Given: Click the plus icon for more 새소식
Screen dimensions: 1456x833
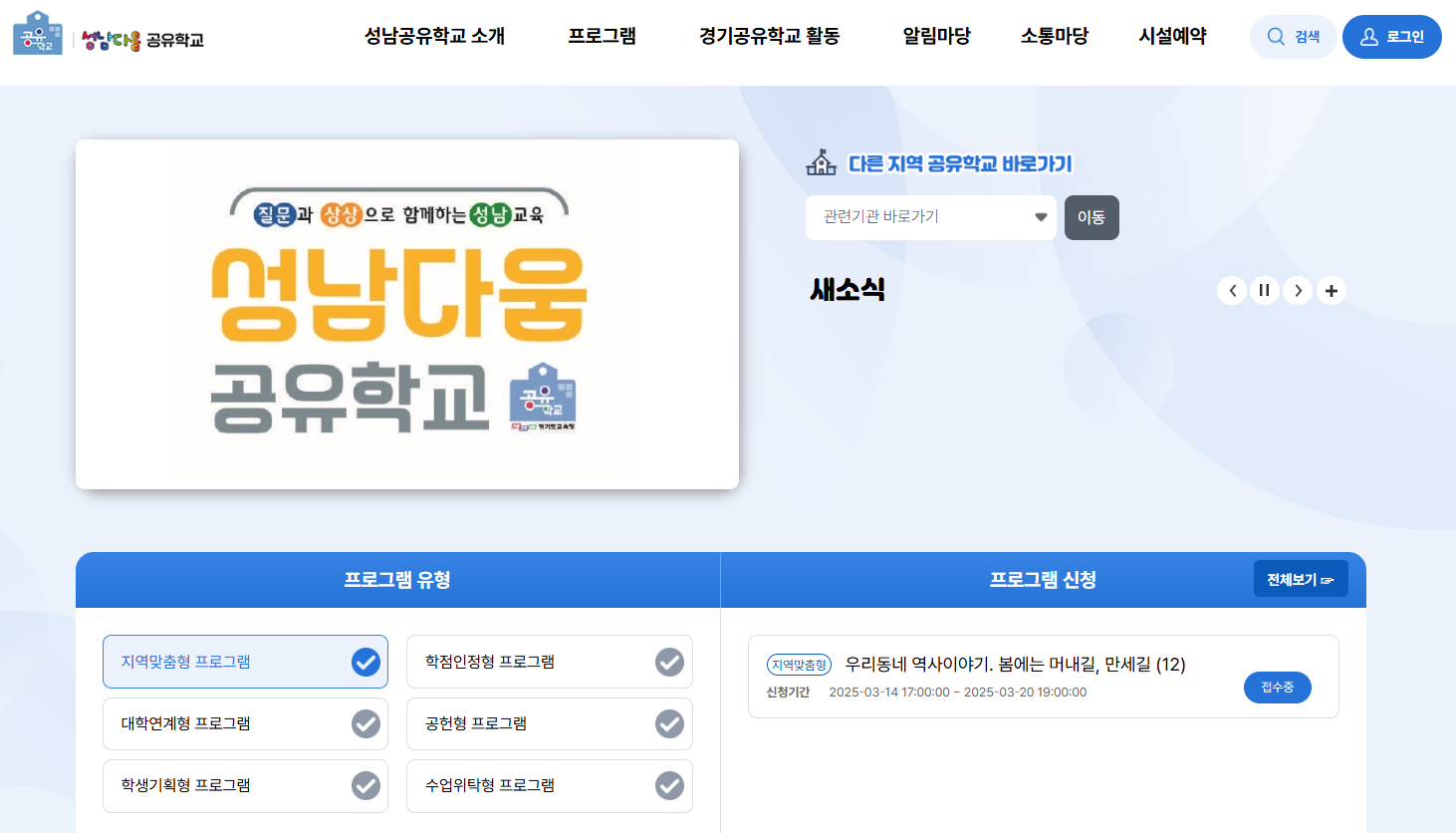Looking at the screenshot, I should point(1332,290).
